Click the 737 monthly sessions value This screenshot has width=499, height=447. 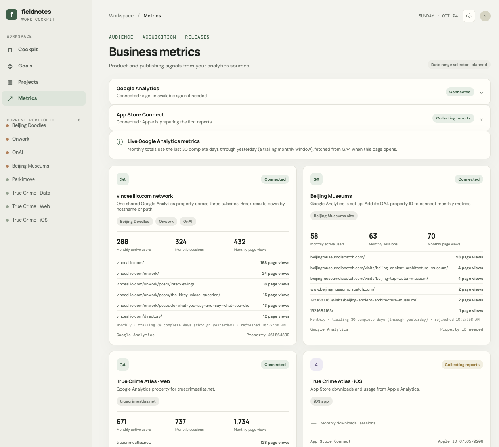coord(181,421)
